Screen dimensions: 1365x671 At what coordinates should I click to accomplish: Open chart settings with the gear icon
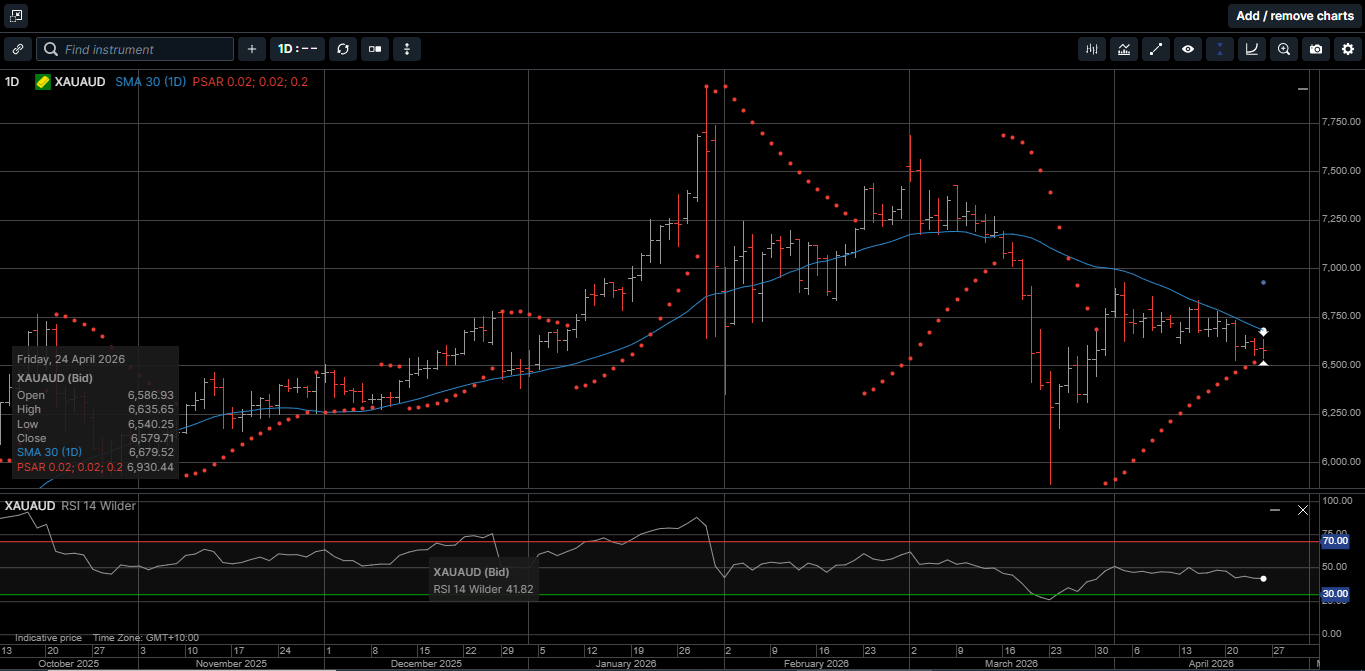[1349, 49]
